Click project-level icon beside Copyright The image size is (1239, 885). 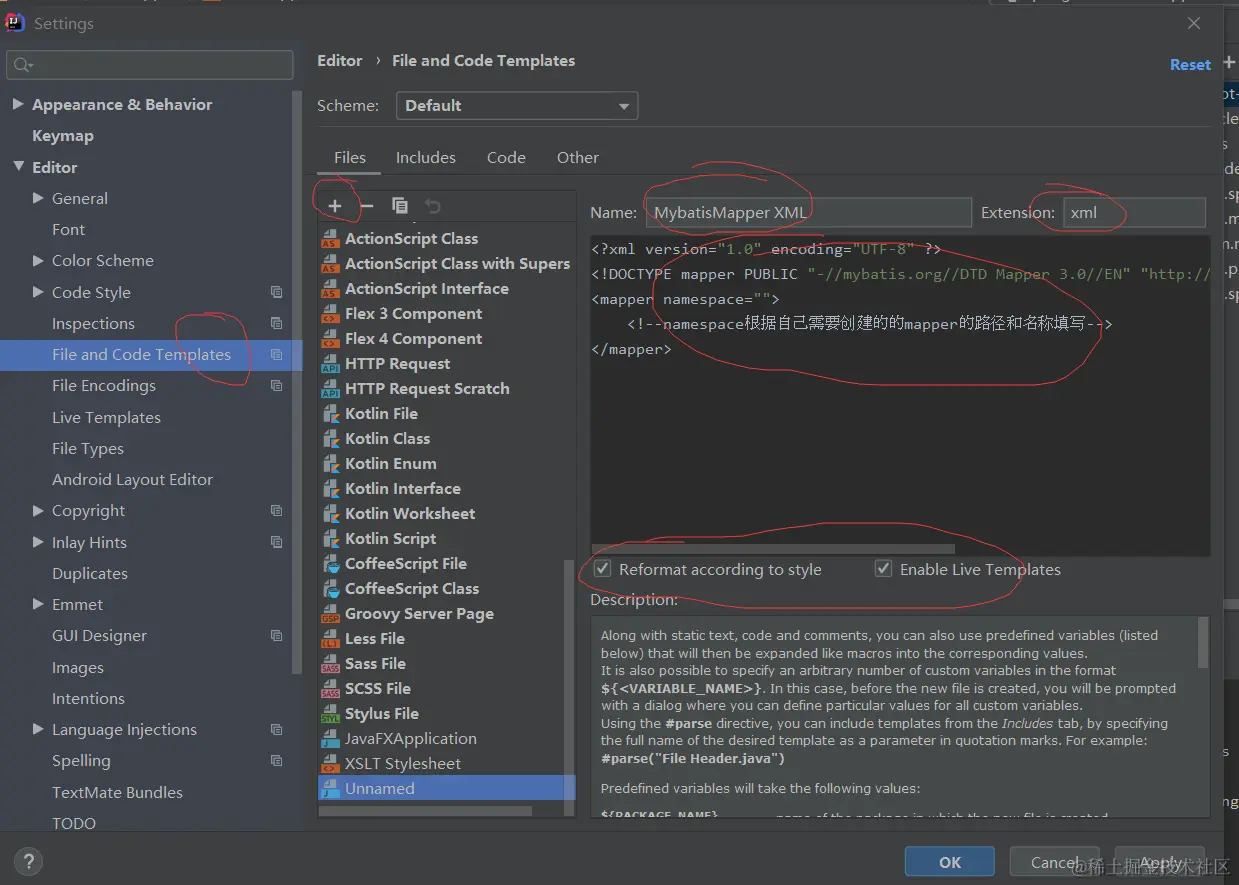(x=277, y=511)
